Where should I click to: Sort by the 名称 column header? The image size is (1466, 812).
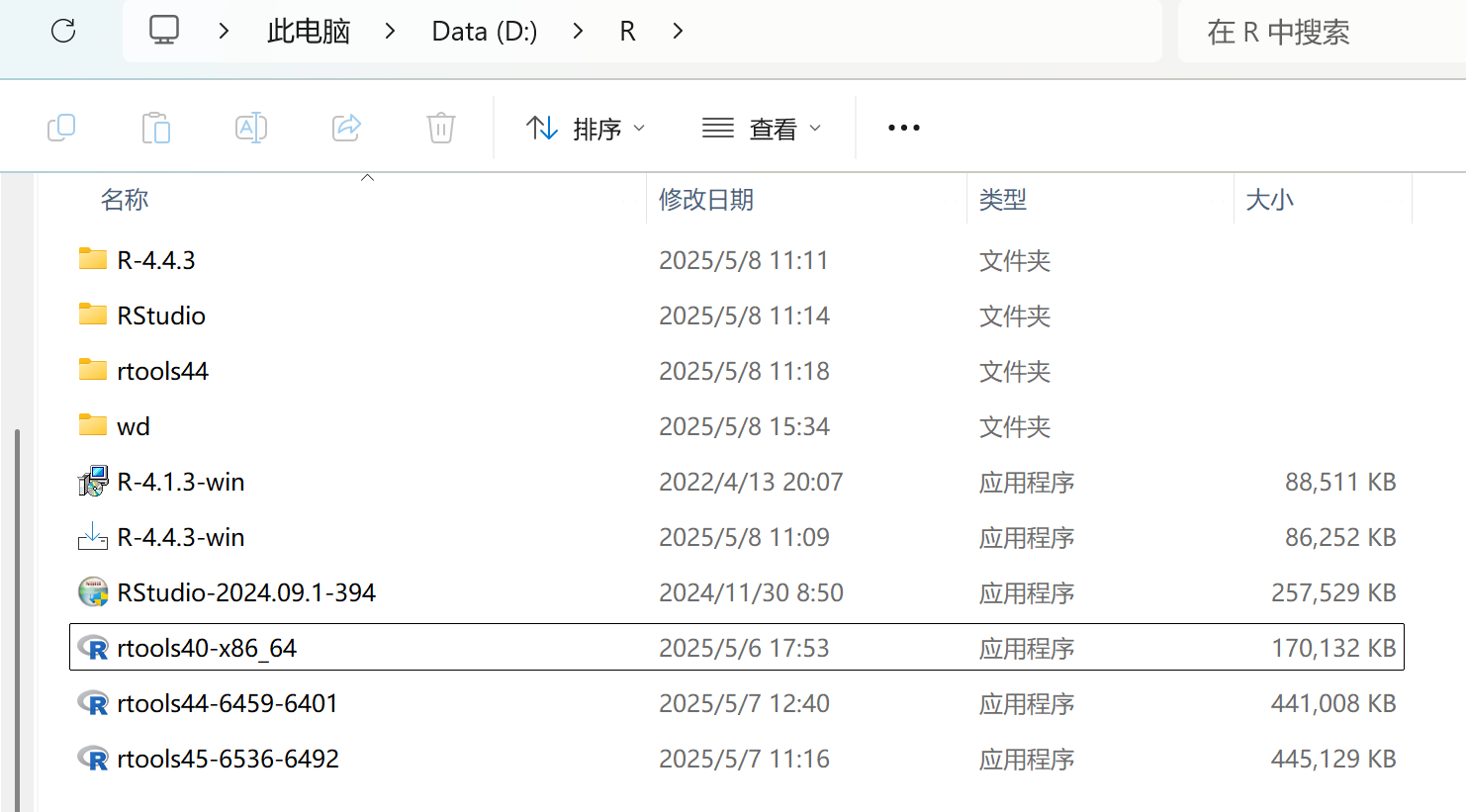click(x=125, y=200)
